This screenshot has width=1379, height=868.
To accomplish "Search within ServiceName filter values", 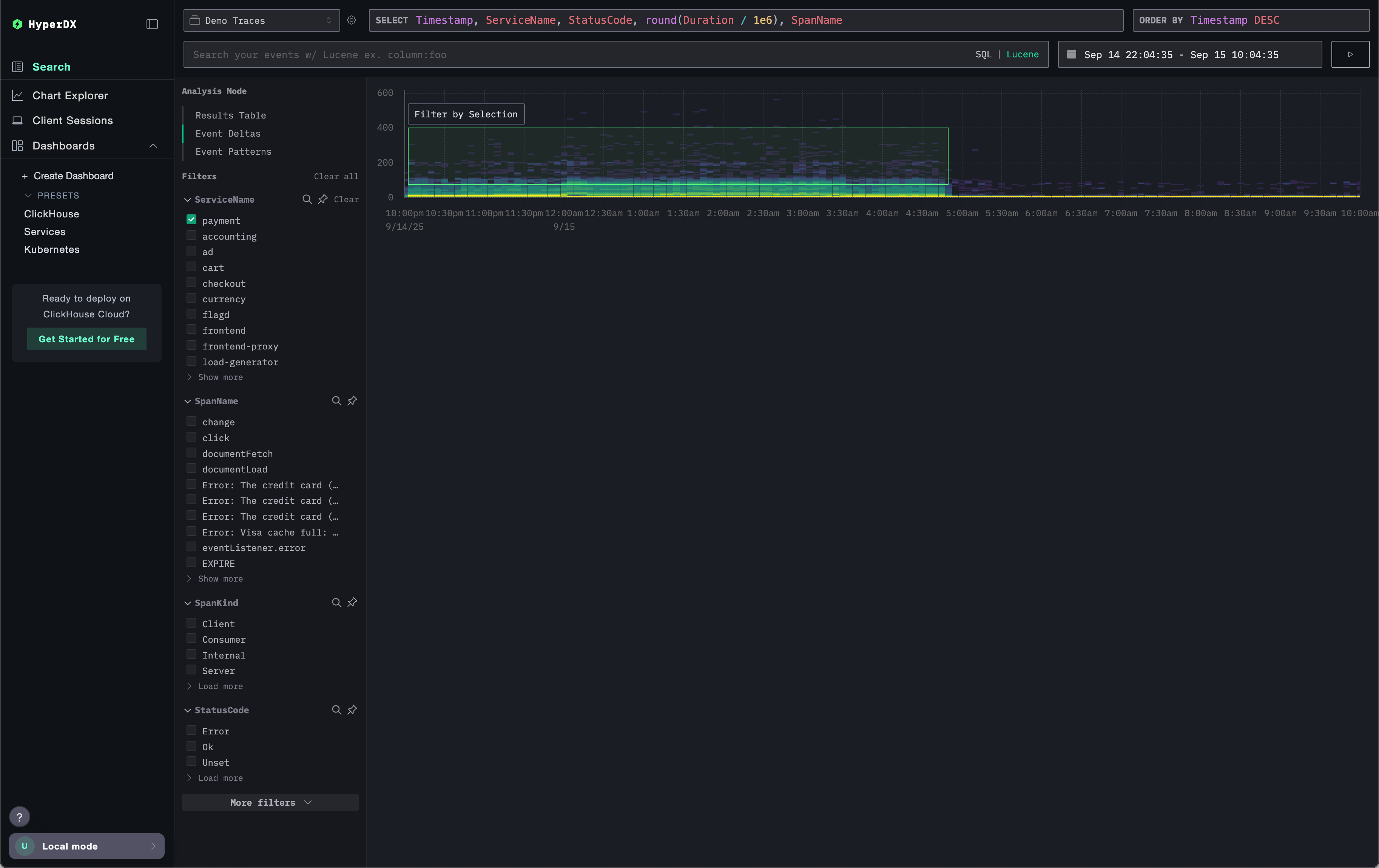I will (307, 199).
